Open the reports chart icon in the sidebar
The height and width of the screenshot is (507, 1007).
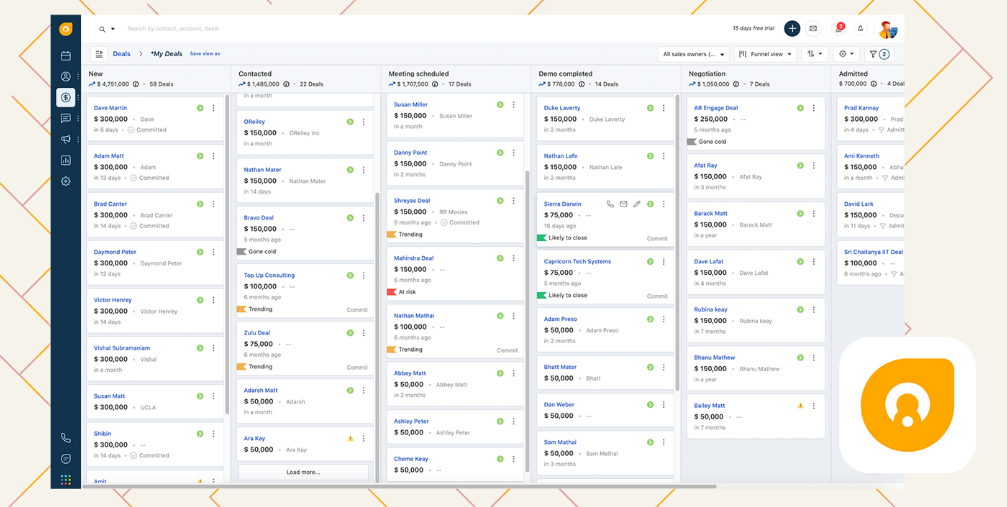coord(66,160)
